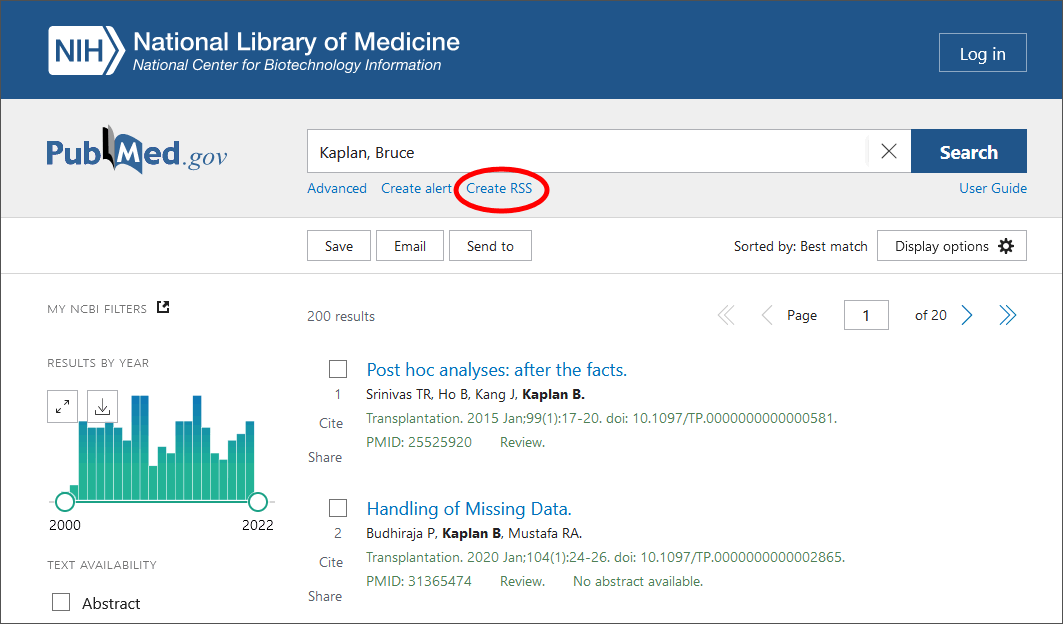Open article Handling of Missing Data
Viewport: 1063px width, 624px height.
coord(469,509)
